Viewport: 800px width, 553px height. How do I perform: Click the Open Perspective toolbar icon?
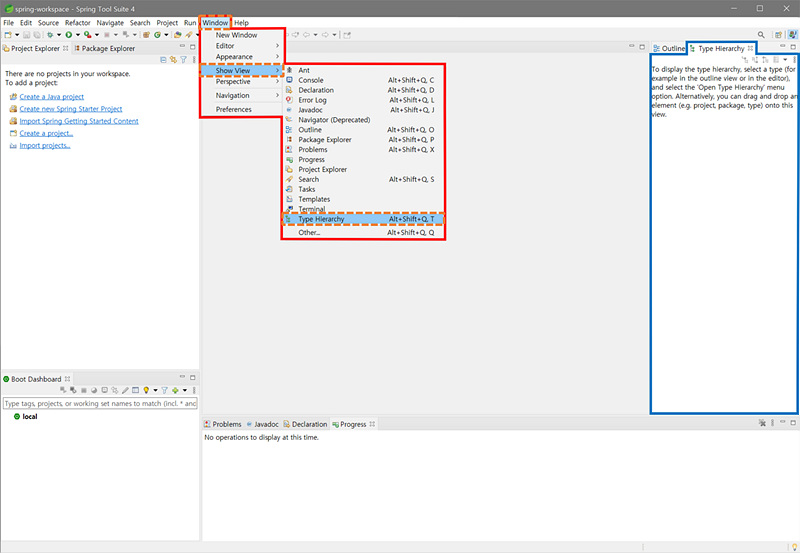coord(779,35)
